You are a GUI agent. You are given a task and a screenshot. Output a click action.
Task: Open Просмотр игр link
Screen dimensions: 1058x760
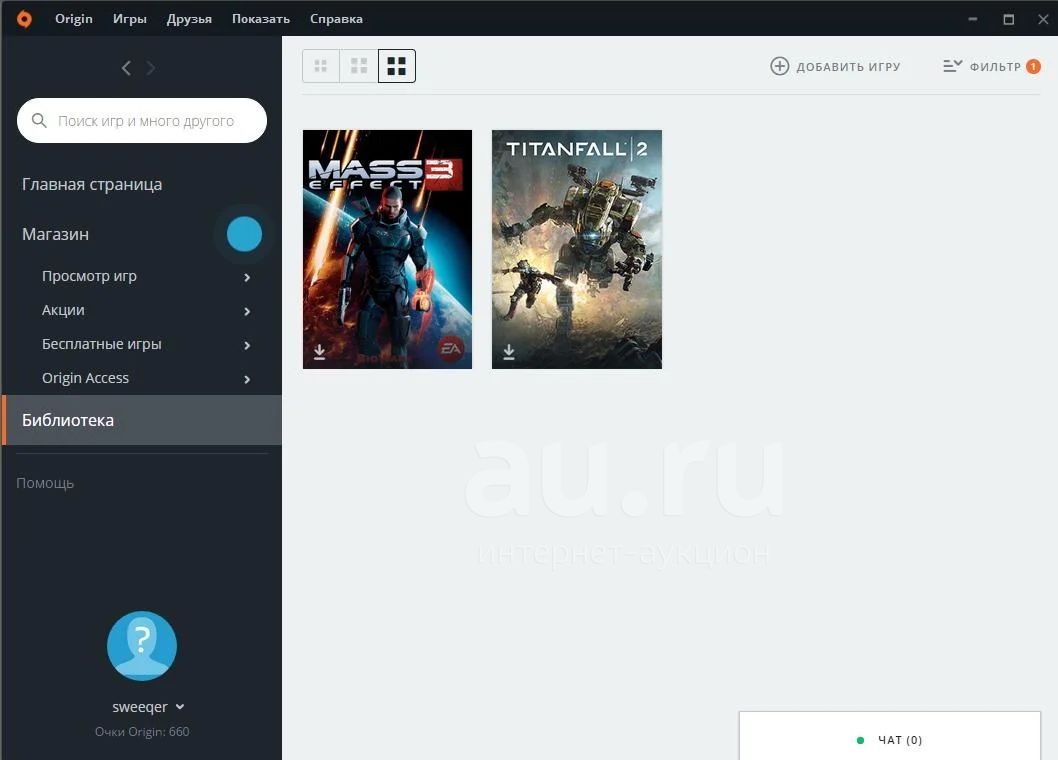click(x=89, y=276)
